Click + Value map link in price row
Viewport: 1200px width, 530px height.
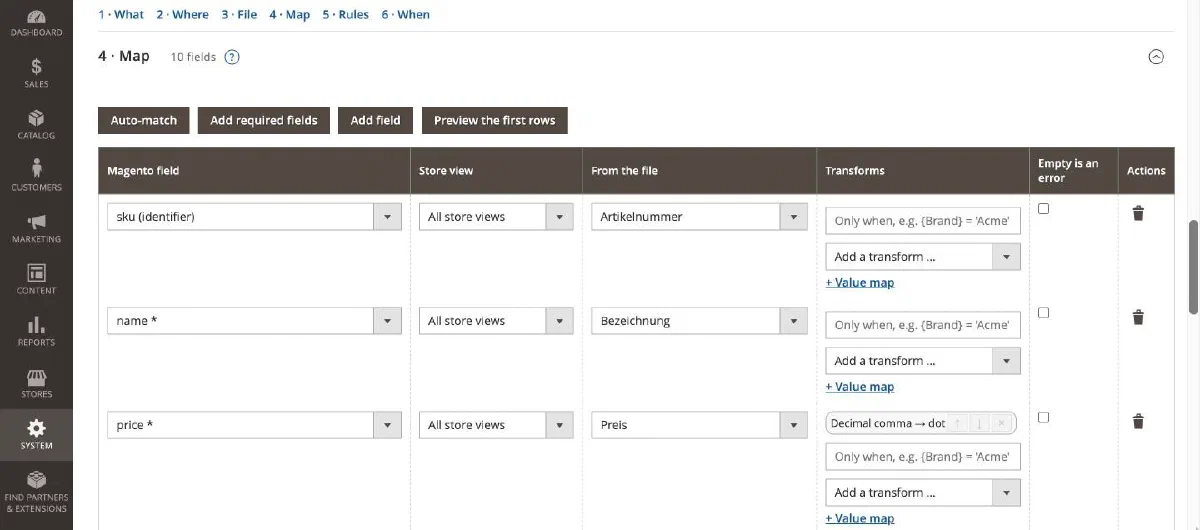[x=860, y=519]
